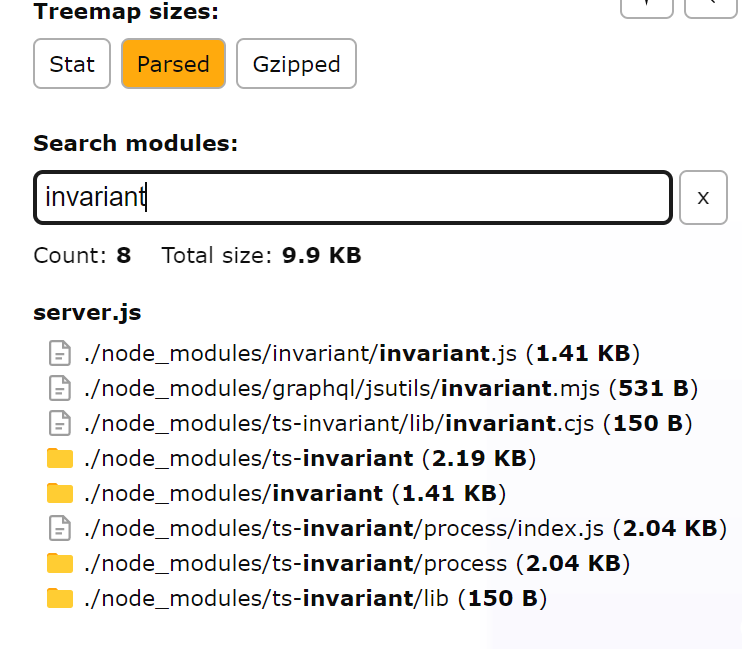Screen dimensions: 742x649
Task: Click file icon for invariant.cjs
Action: click(61, 424)
